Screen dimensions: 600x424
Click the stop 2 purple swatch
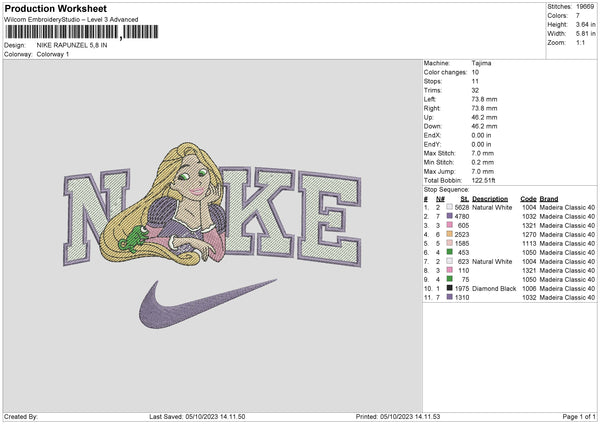(449, 216)
